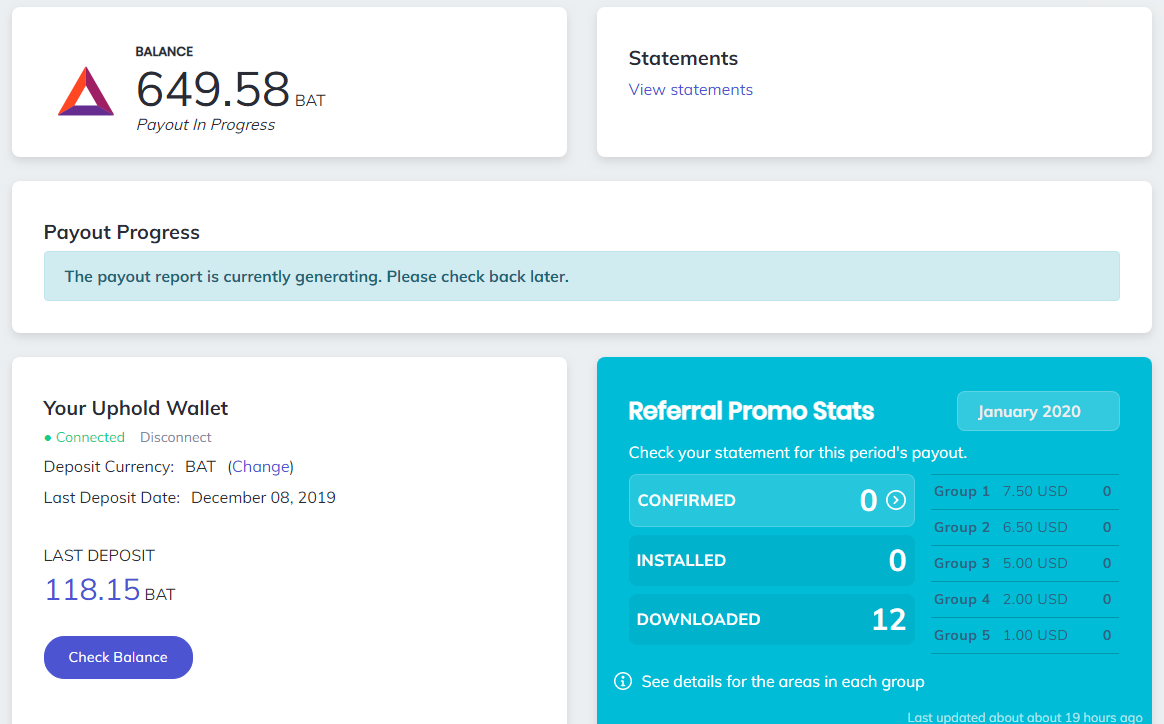Select the Group 4 2.00 USD row

[1024, 599]
